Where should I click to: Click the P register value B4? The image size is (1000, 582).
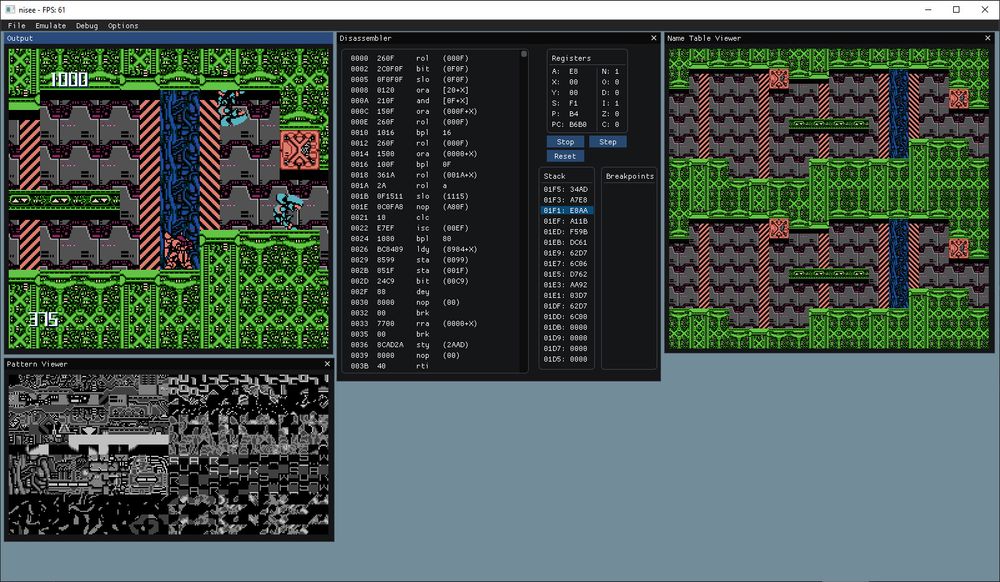point(573,114)
